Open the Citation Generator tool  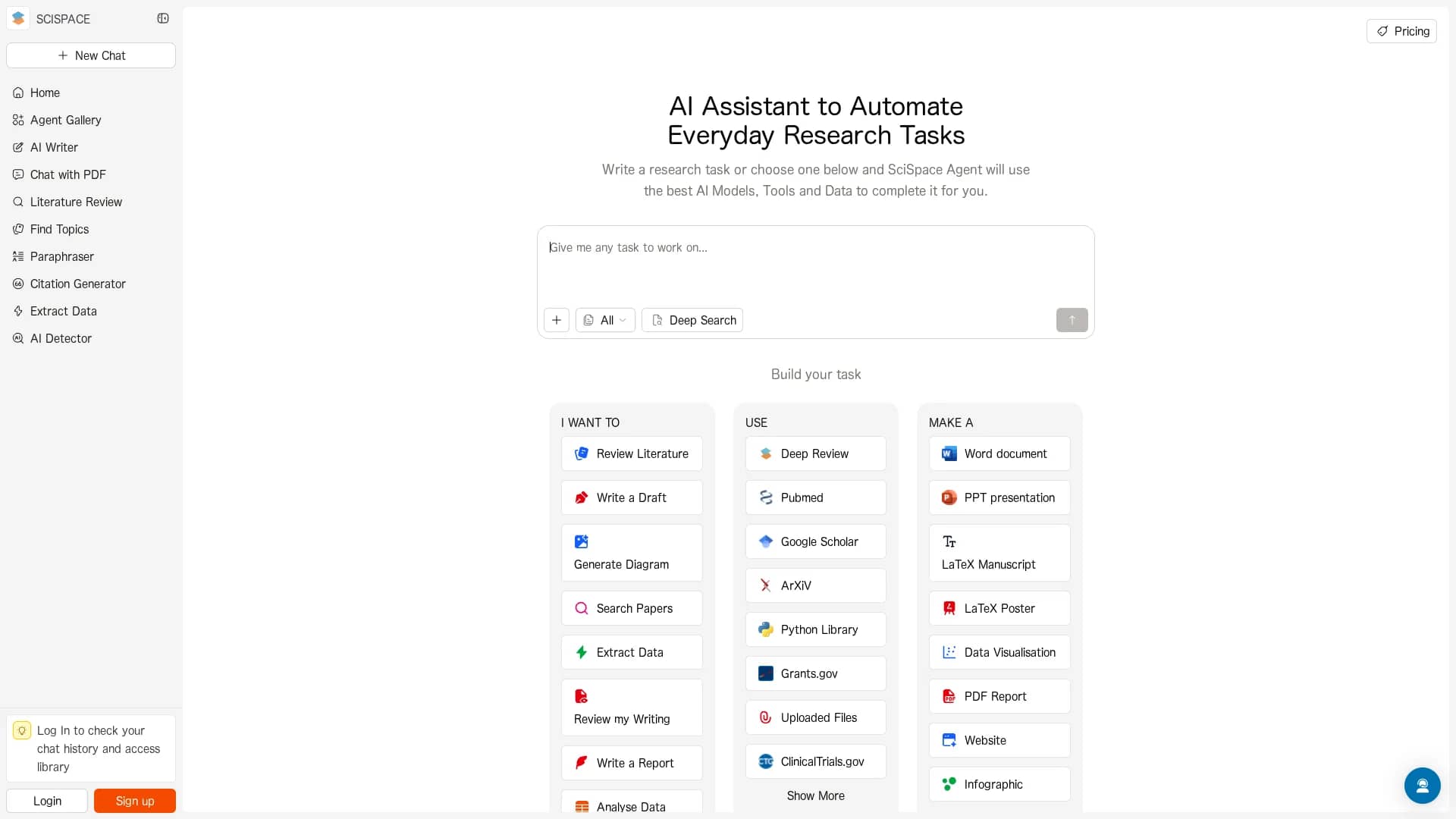(x=91, y=284)
